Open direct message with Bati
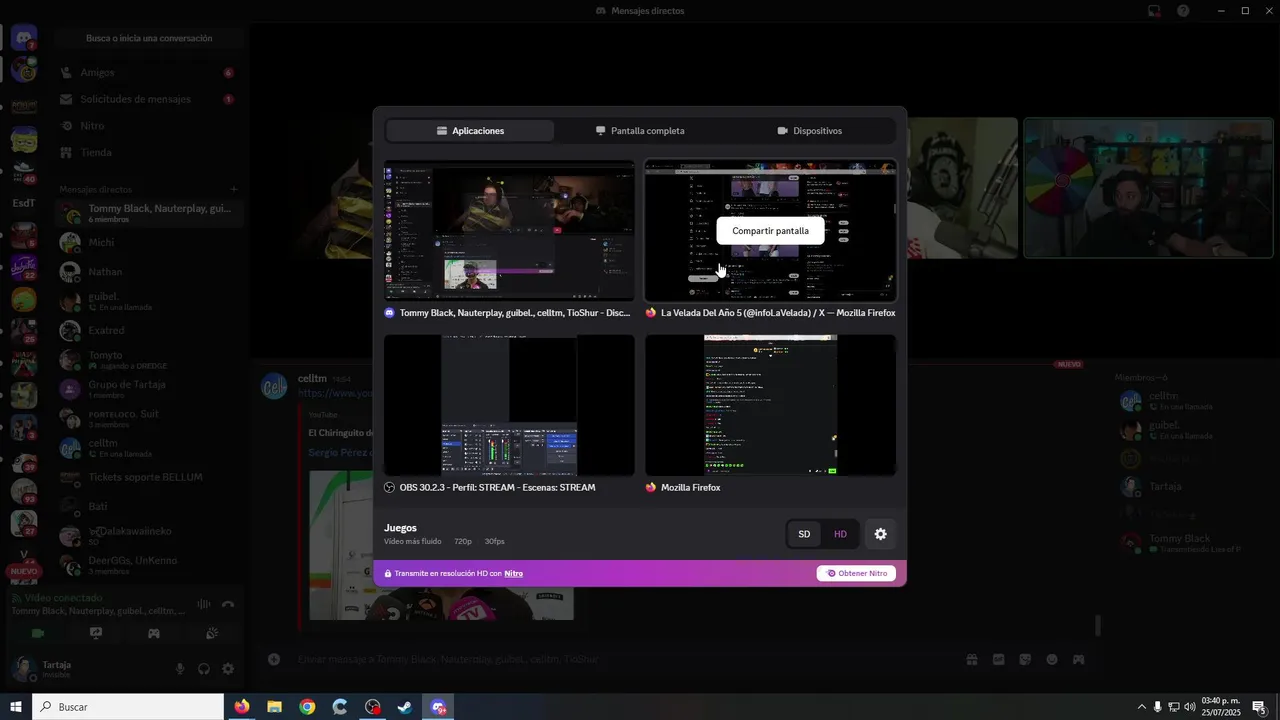Screen dimensions: 1280x720 [148, 506]
